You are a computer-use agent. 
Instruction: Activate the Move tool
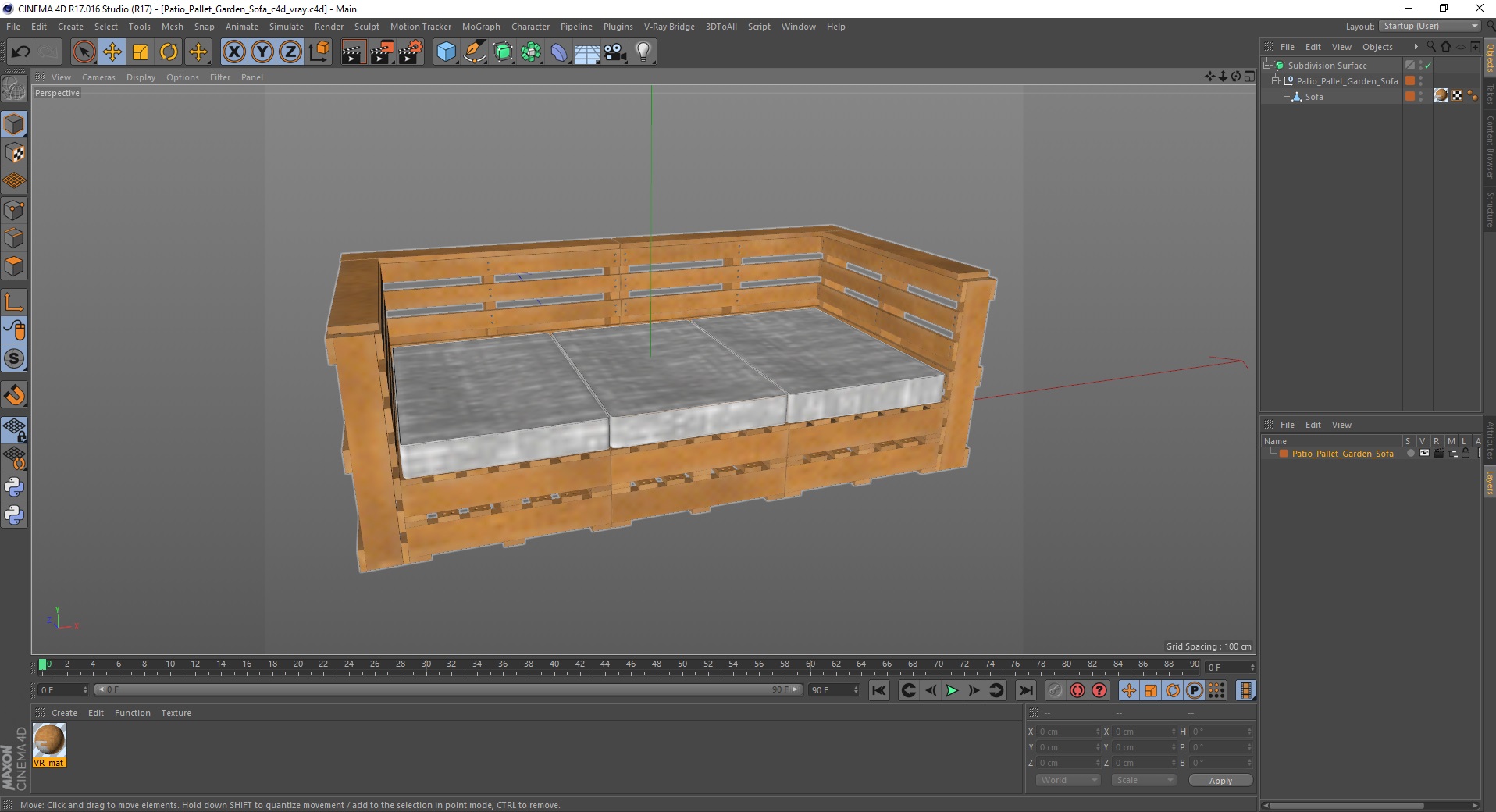pyautogui.click(x=112, y=52)
